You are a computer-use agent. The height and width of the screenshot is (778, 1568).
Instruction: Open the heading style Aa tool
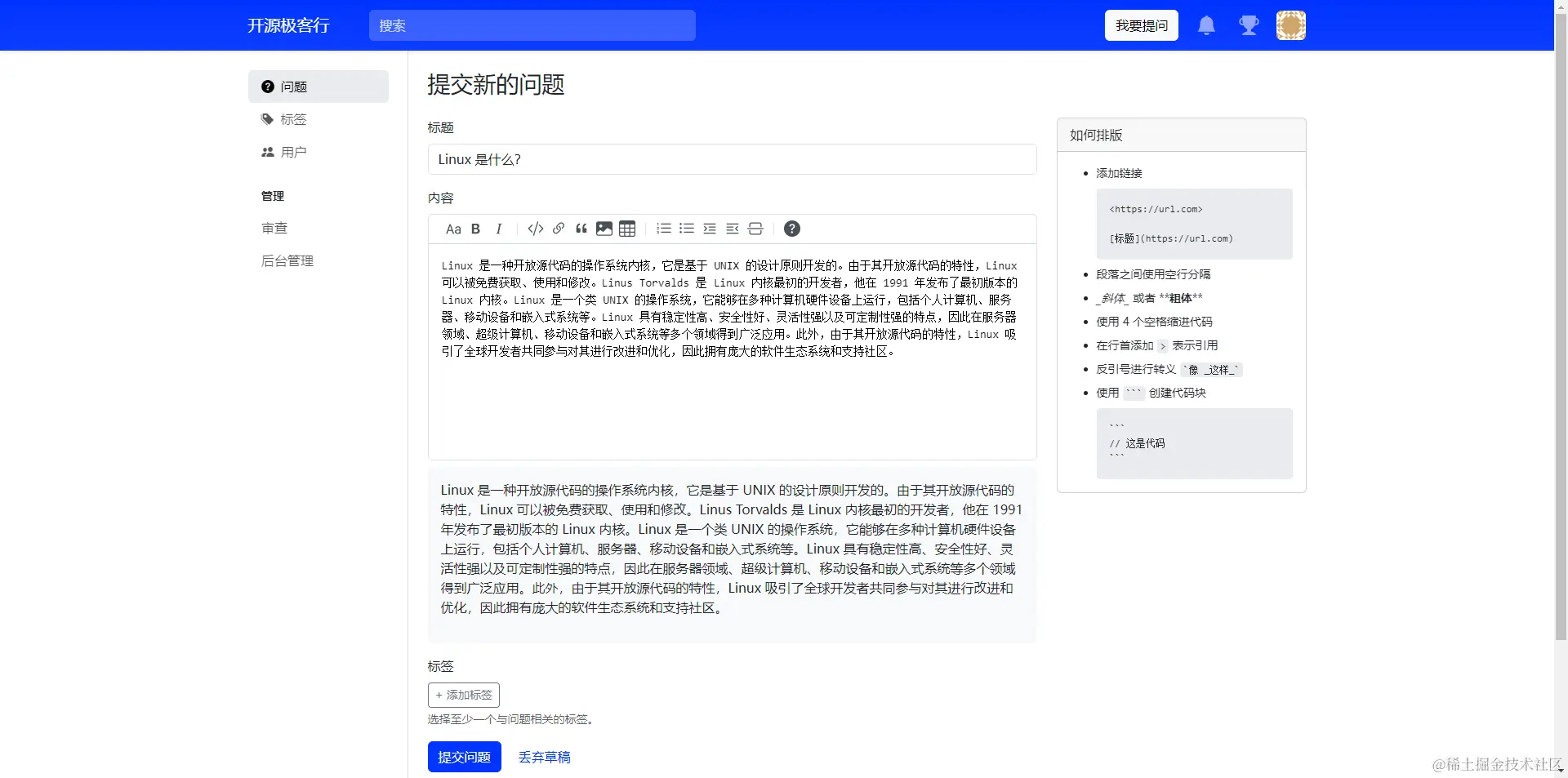[453, 229]
